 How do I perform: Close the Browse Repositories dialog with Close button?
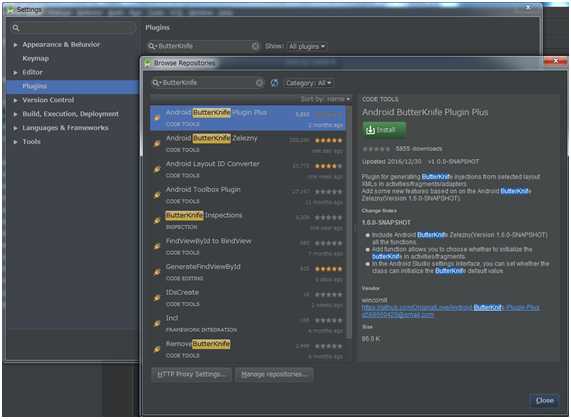click(544, 400)
